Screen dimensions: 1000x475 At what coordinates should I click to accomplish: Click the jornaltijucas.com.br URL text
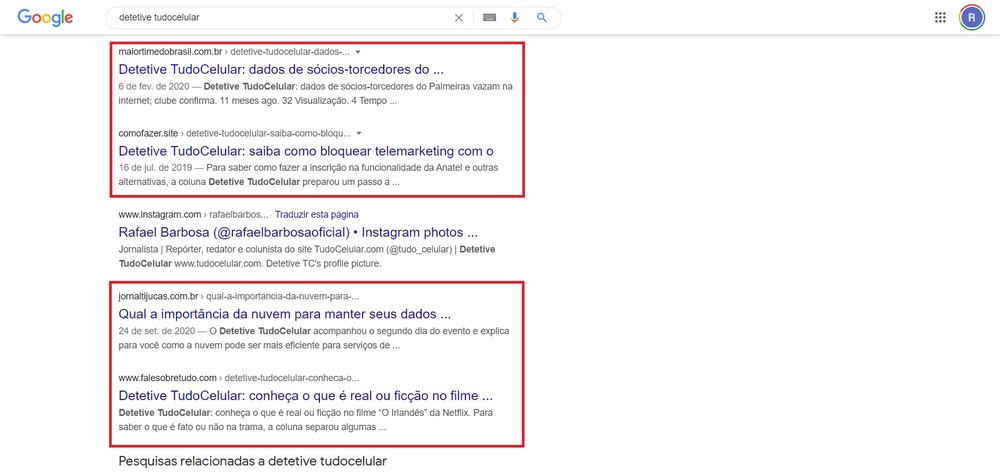click(x=158, y=297)
